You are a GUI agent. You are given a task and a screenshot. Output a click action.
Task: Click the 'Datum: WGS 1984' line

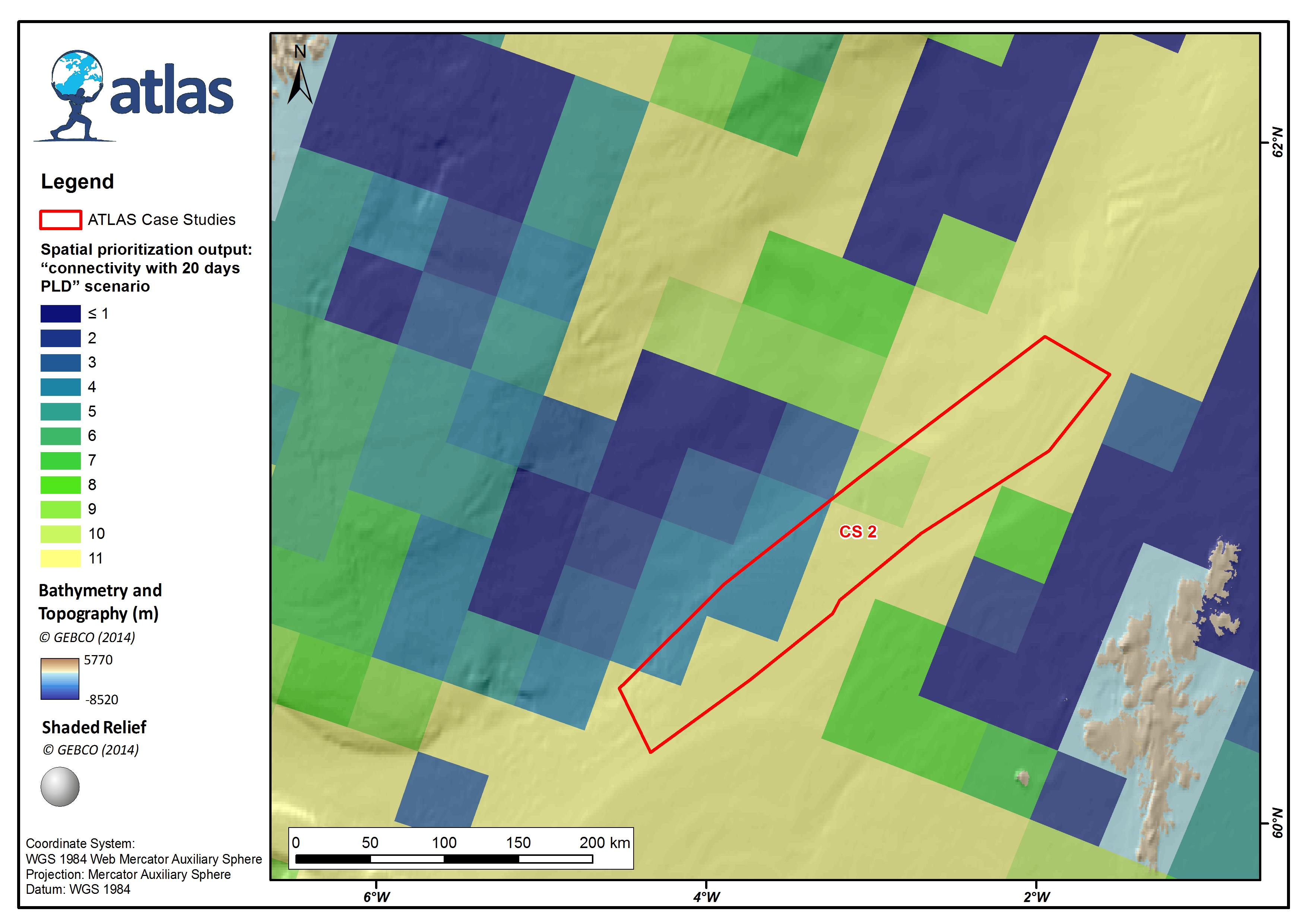78,889
